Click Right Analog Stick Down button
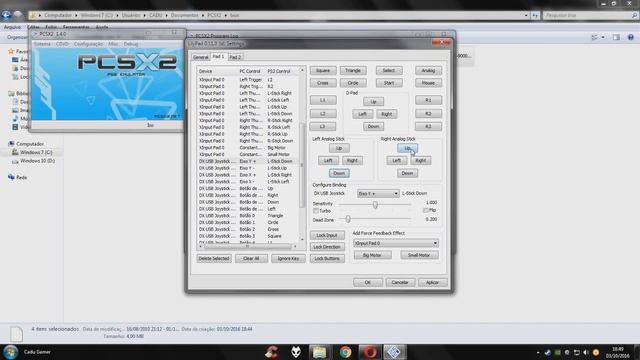The width and height of the screenshot is (640, 360). 407,173
